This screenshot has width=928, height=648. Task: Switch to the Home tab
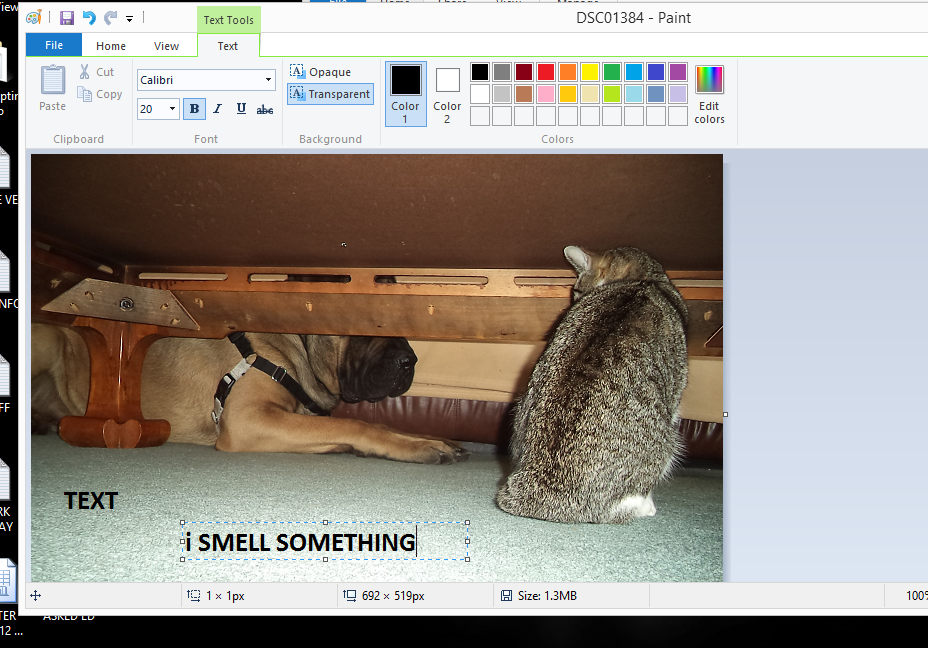coord(111,46)
